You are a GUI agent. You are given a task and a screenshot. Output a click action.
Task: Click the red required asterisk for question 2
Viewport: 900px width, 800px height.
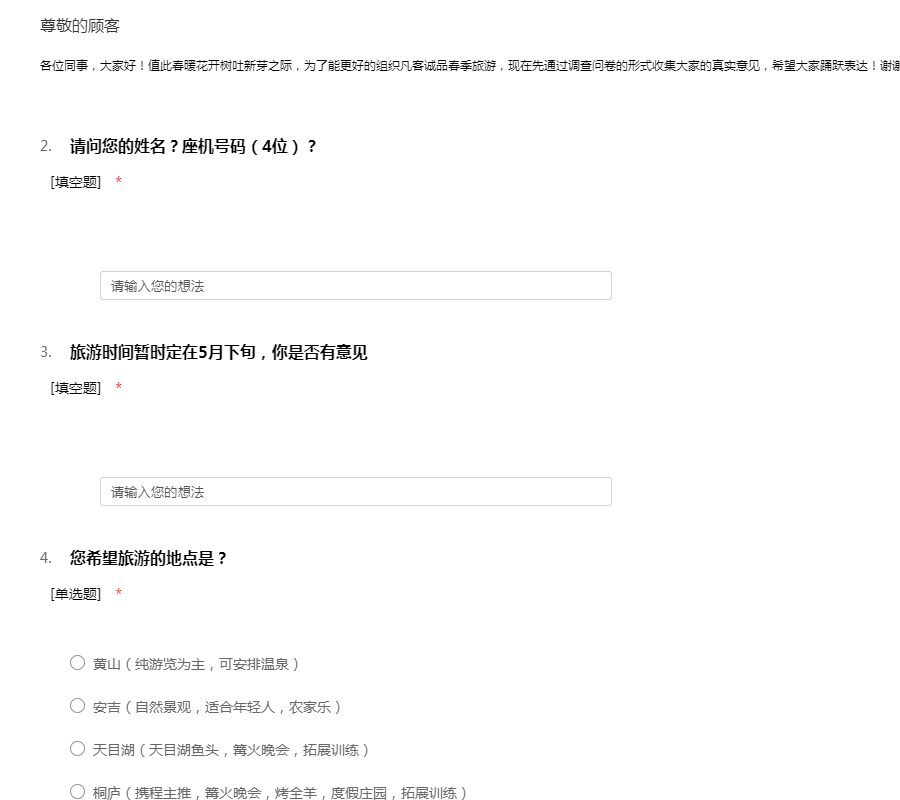pyautogui.click(x=119, y=182)
